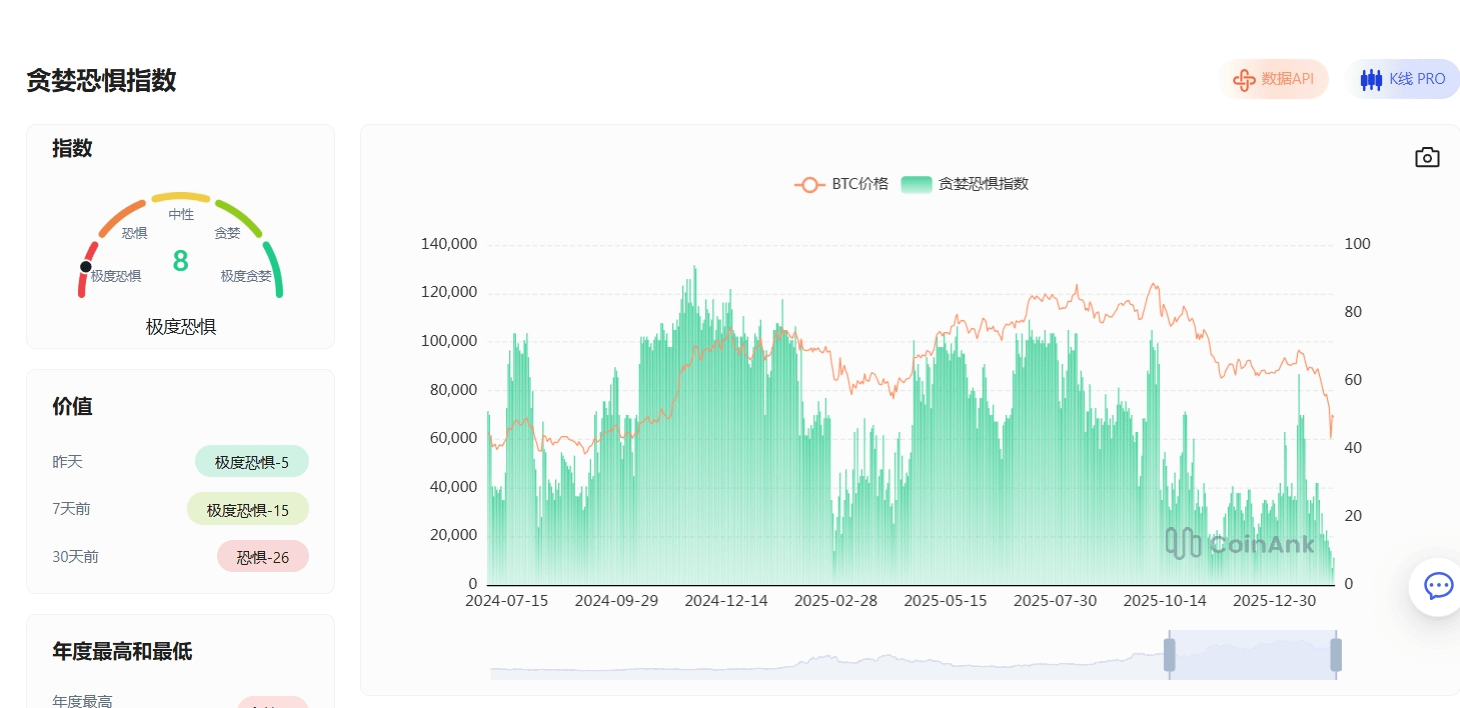Click the 恐惧-26 thirty days badge
Viewport: 1460px width, 708px height.
point(263,556)
